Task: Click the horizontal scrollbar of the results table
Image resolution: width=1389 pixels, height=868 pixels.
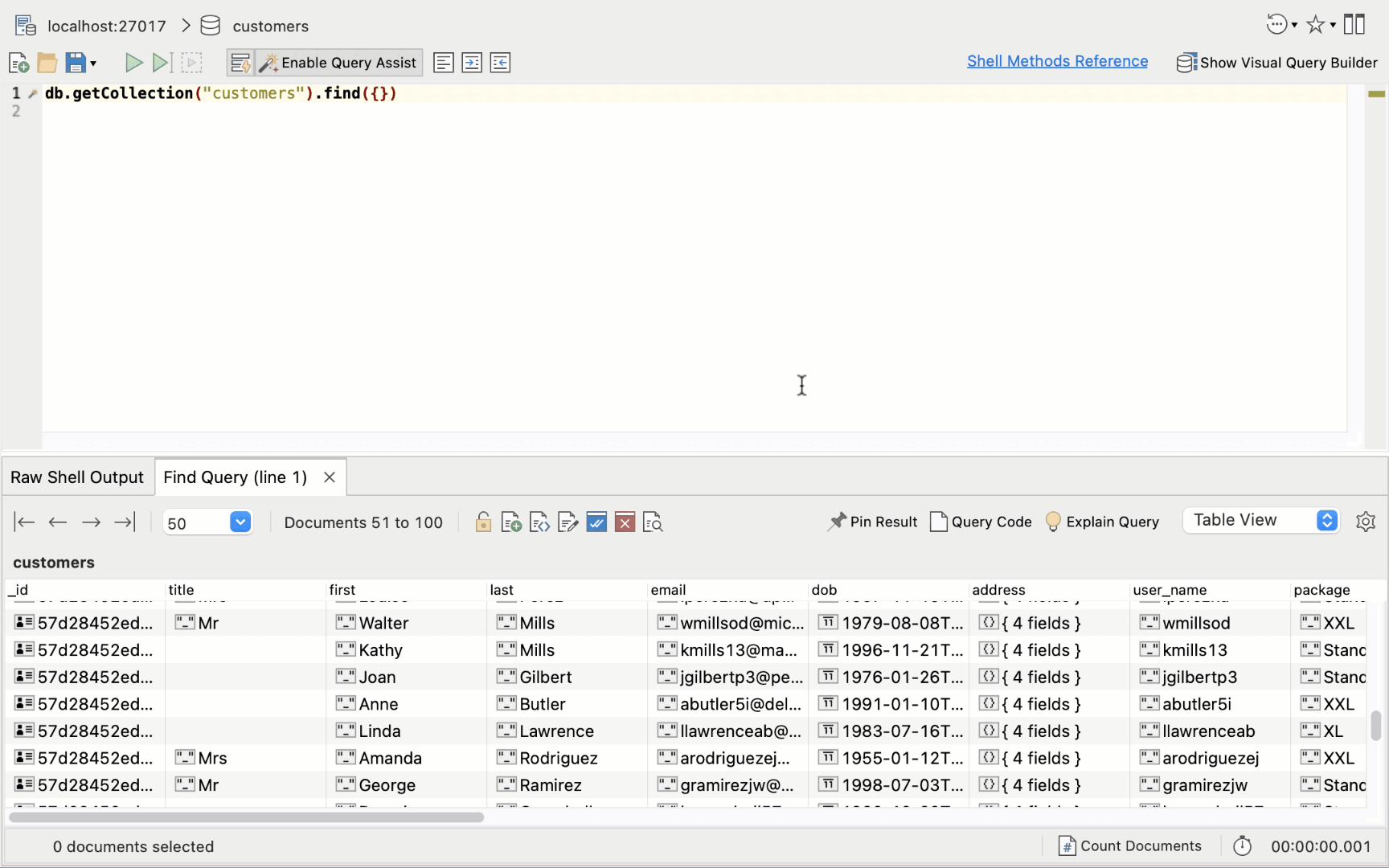Action: click(x=246, y=817)
